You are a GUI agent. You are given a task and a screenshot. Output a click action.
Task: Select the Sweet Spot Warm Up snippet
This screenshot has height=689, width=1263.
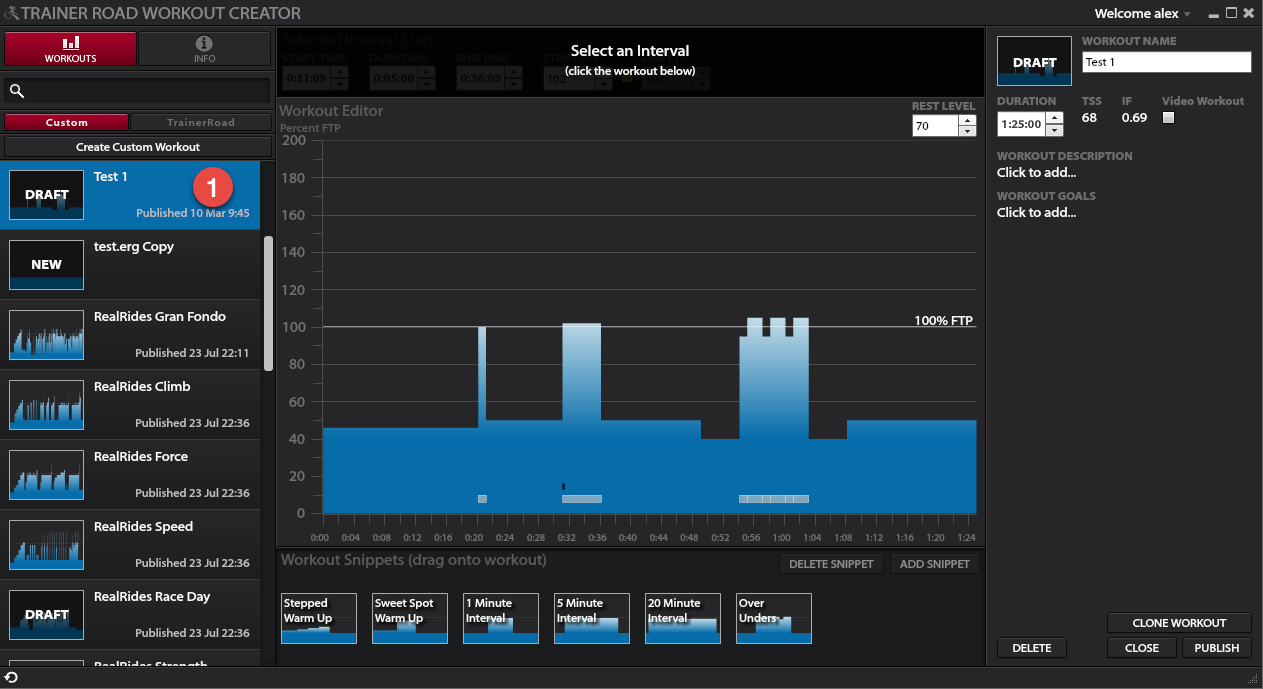pyautogui.click(x=410, y=618)
